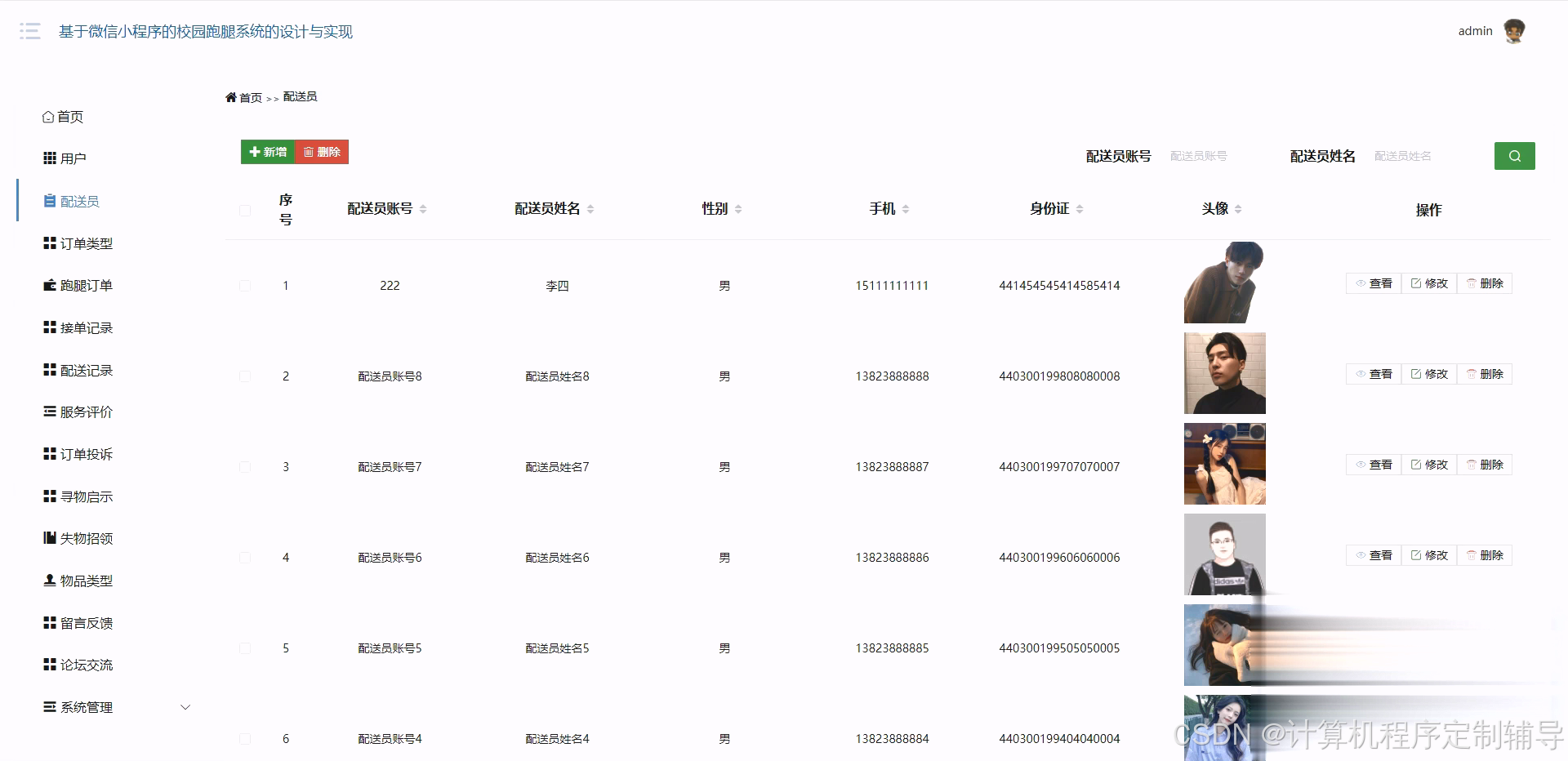Screen dimensions: 1568x761
Task: Go to 配送记录 section
Action: (84, 370)
